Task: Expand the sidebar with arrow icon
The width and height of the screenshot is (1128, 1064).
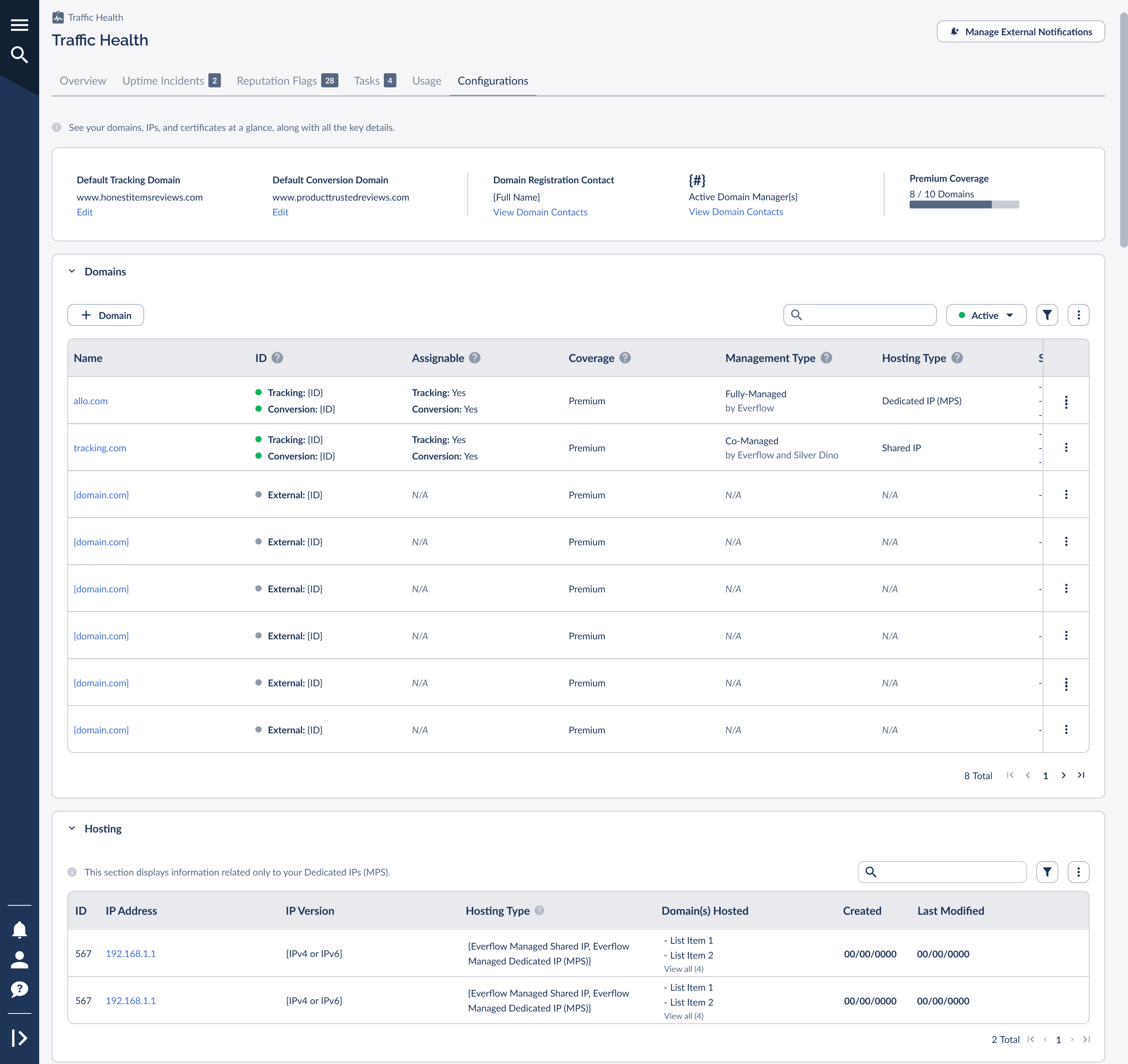Action: point(19,1038)
